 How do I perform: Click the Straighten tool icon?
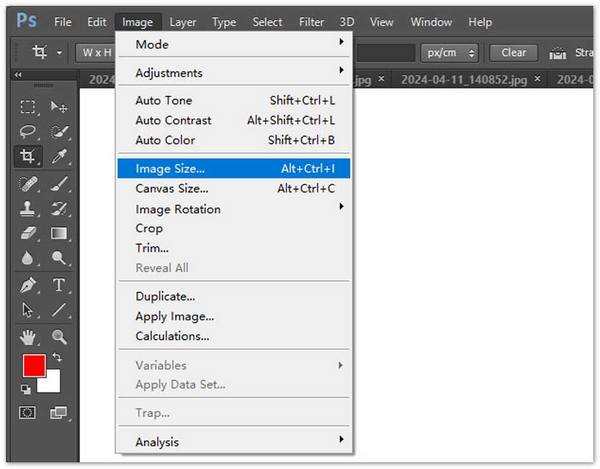pos(558,53)
